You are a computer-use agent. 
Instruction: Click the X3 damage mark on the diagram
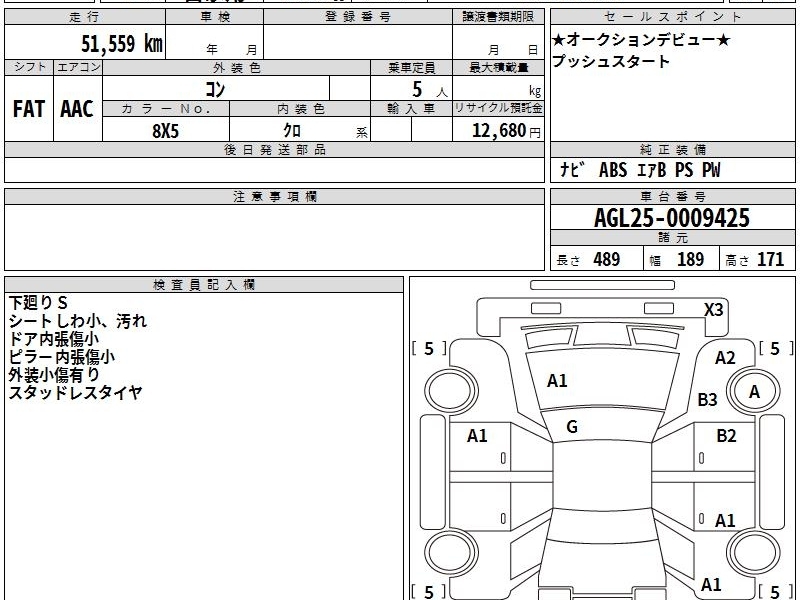coord(713,310)
